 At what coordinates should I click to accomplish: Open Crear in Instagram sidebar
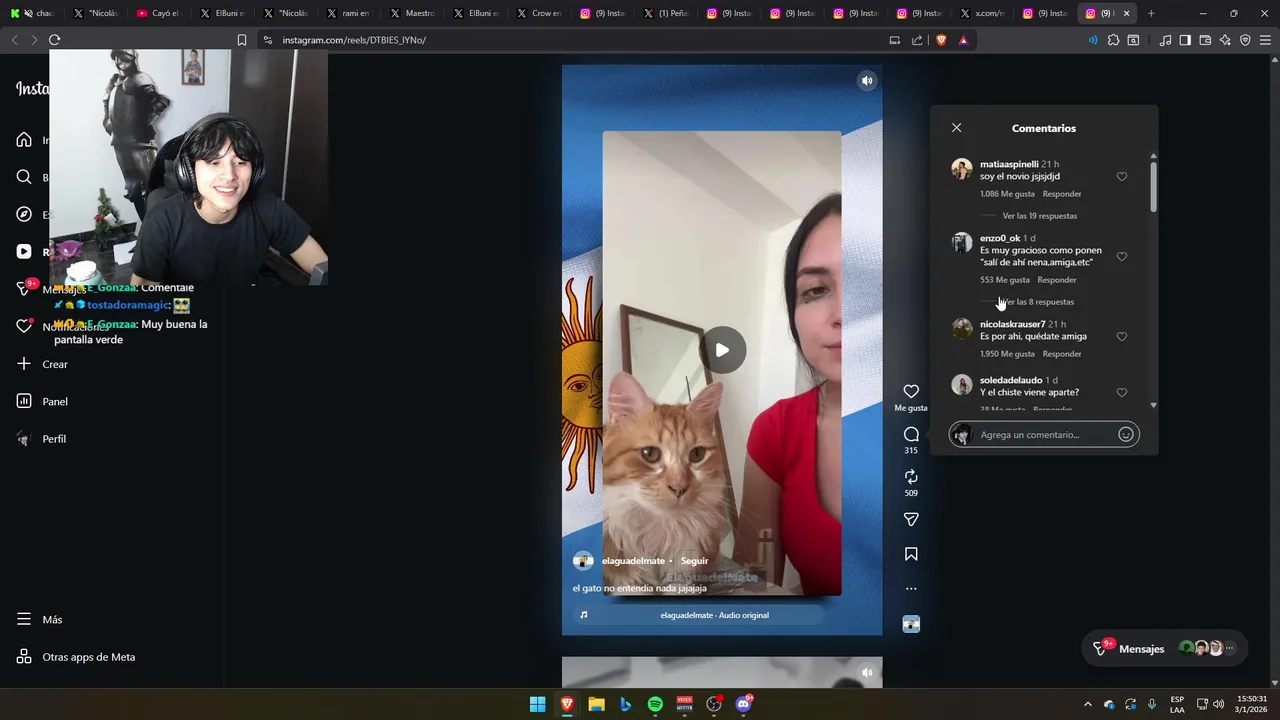[x=43, y=364]
